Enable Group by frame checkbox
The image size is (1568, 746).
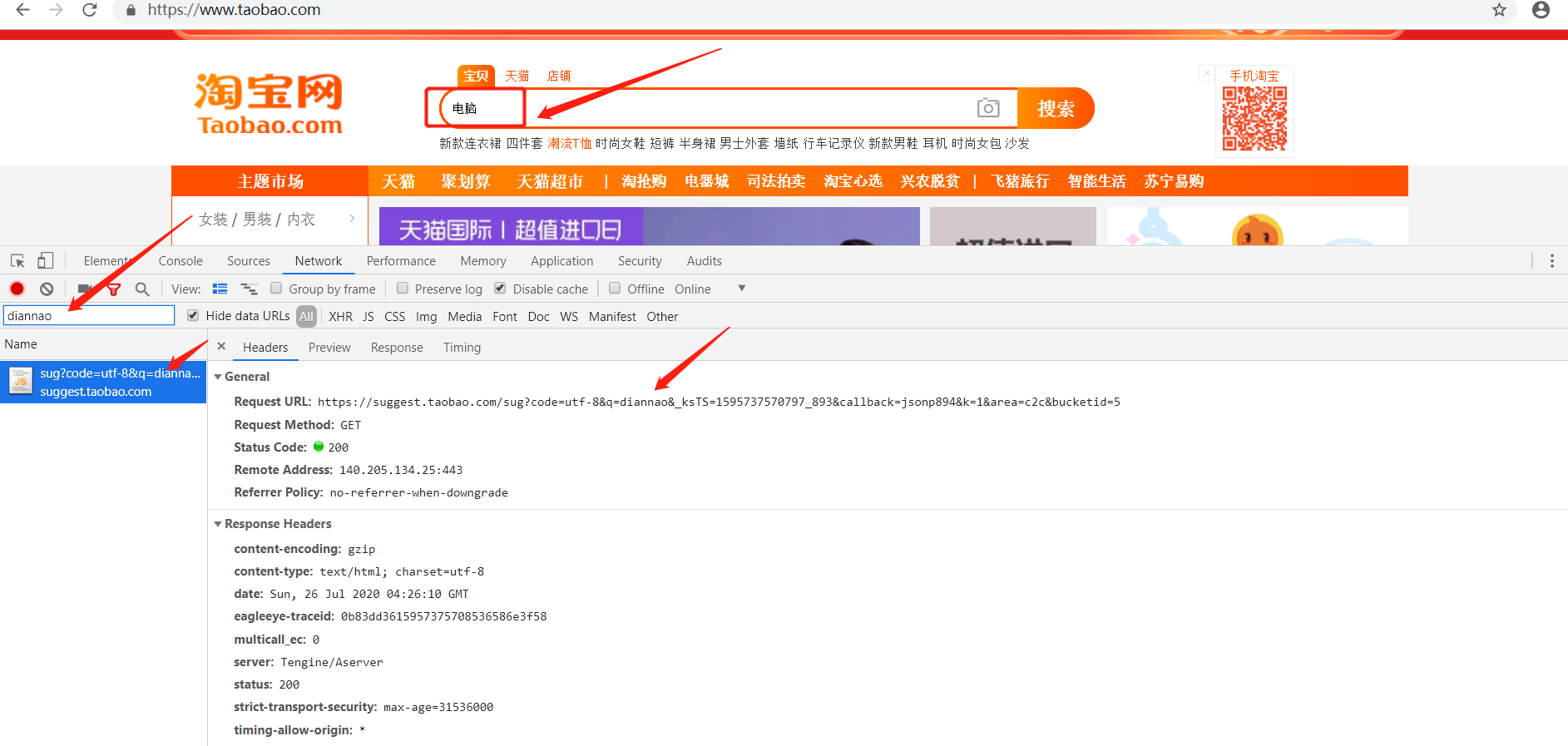click(x=276, y=288)
